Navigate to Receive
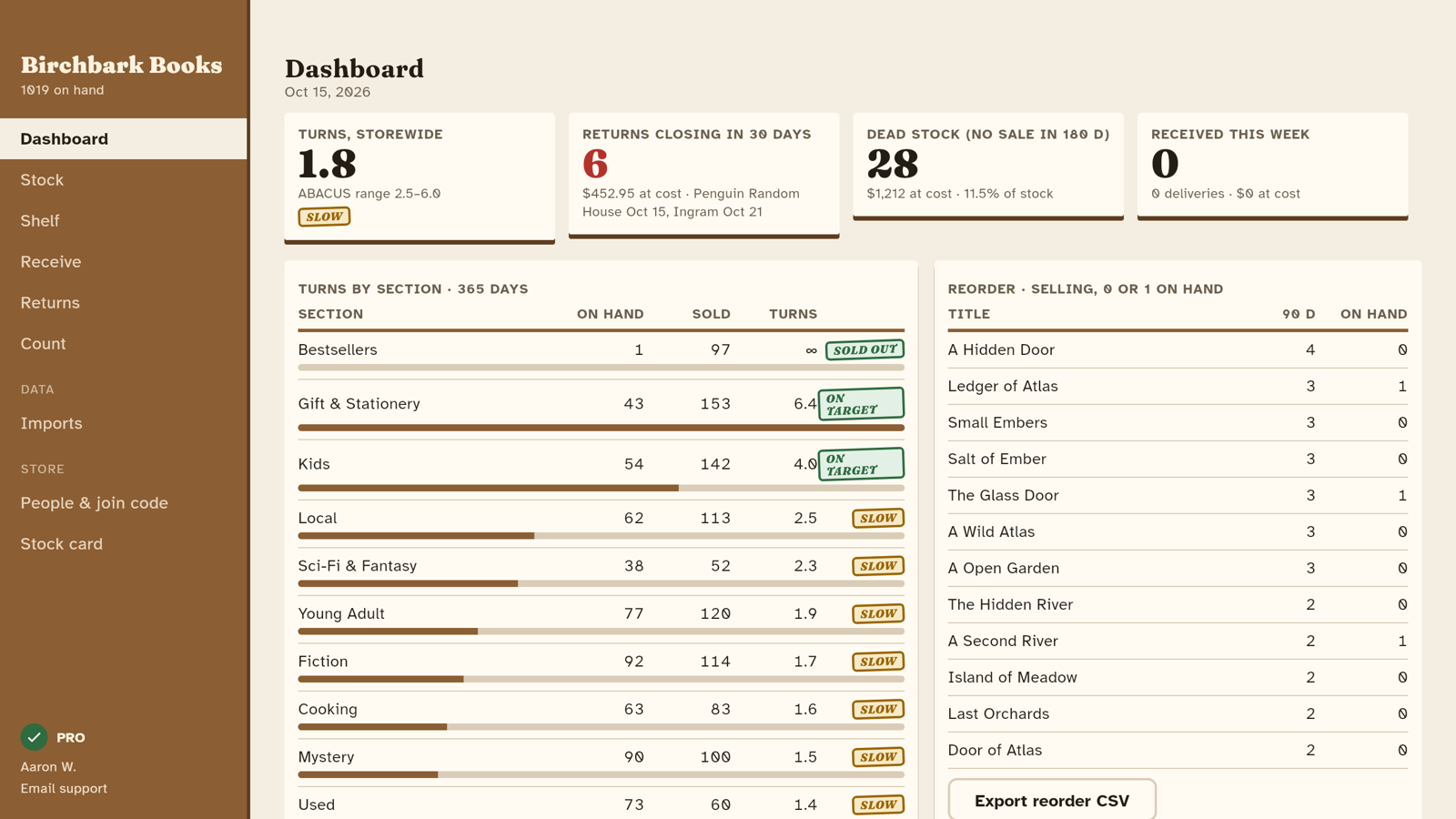The image size is (1456, 819). [x=124, y=261]
